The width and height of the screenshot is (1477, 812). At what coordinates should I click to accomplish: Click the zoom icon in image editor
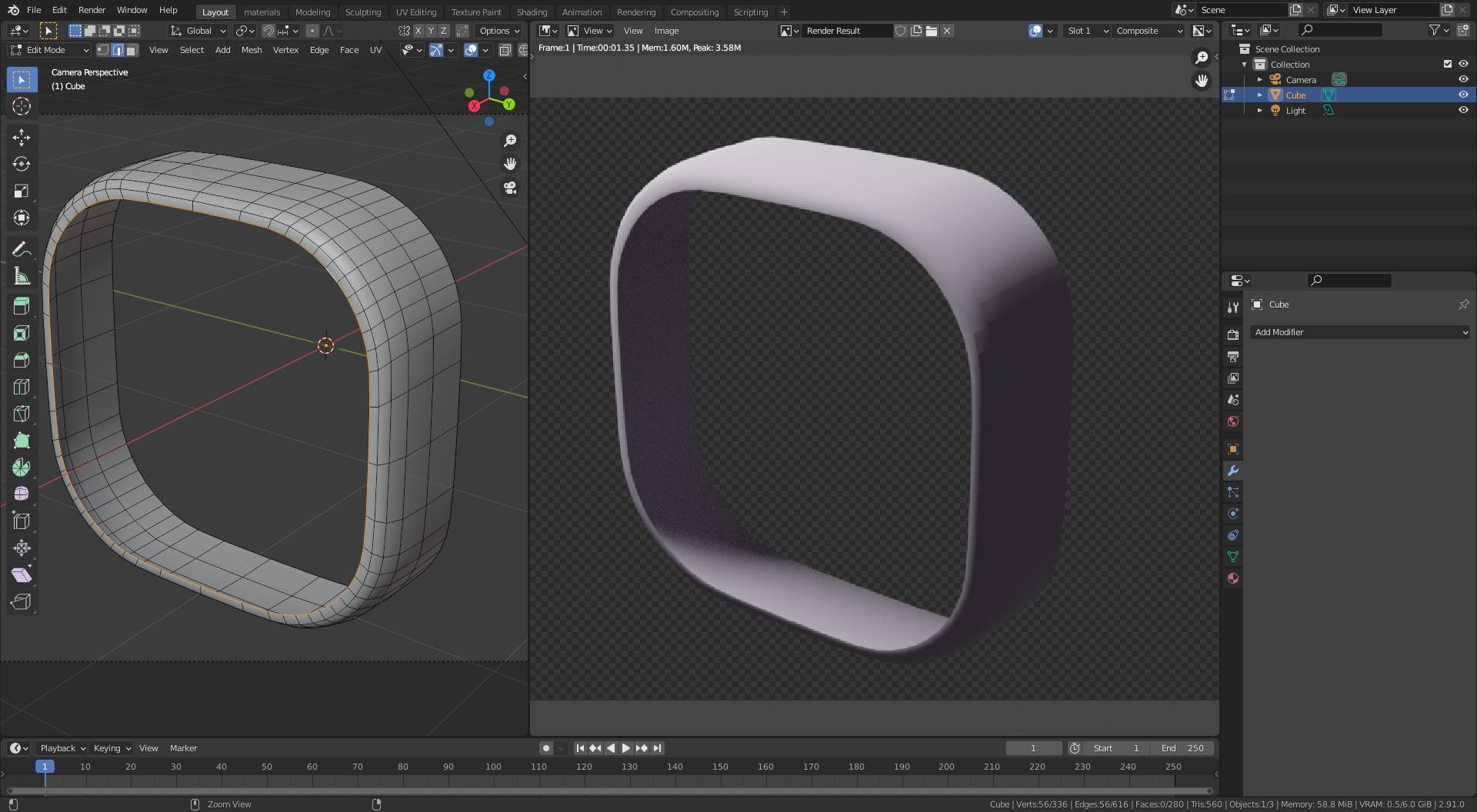(x=1202, y=58)
